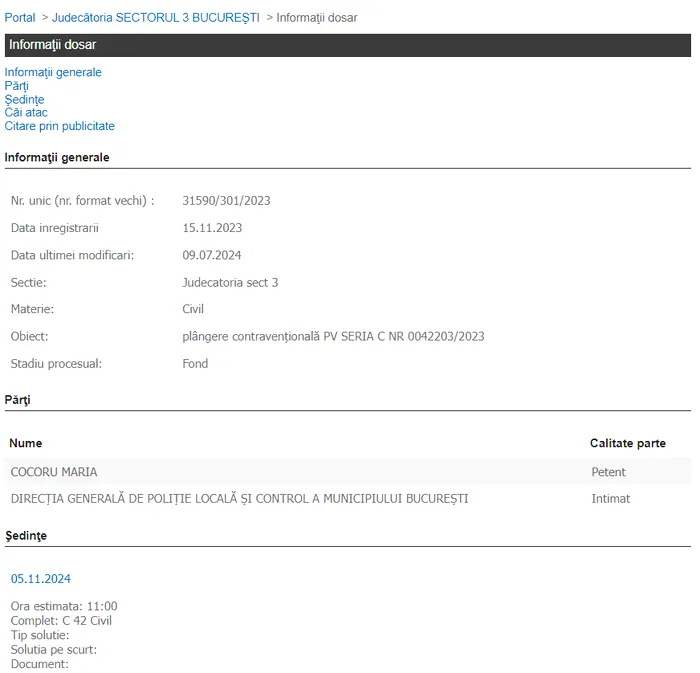This screenshot has height=673, width=700.
Task: Click the Ora estimata: 11:00 line
Action: click(64, 606)
